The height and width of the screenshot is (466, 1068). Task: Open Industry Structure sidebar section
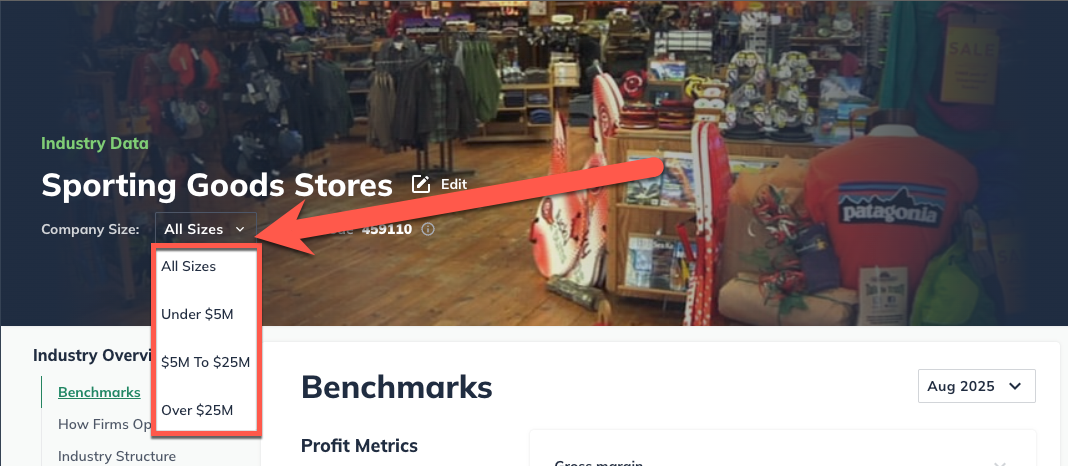116,456
